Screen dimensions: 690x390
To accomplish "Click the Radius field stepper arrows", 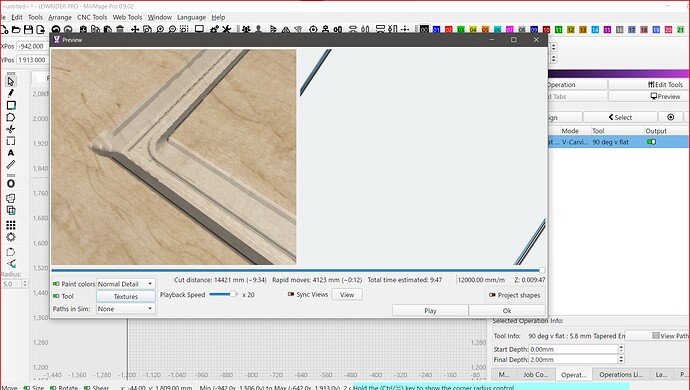I will tap(25, 284).
